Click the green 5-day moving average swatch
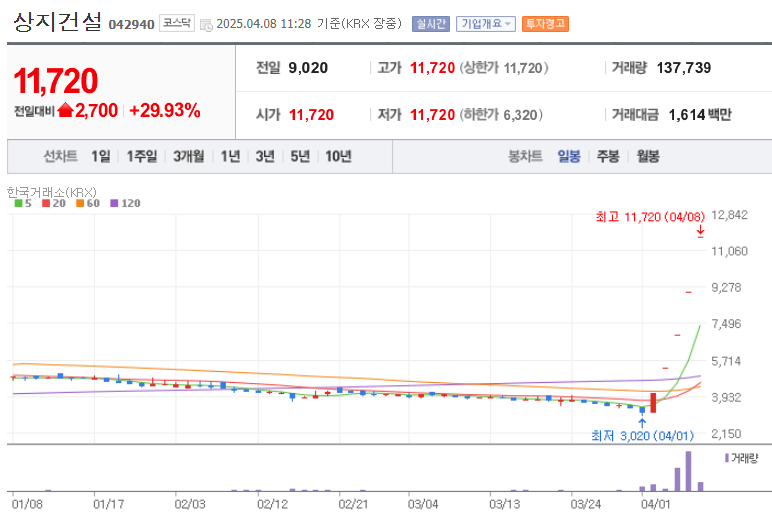The height and width of the screenshot is (526, 772). coord(18,203)
